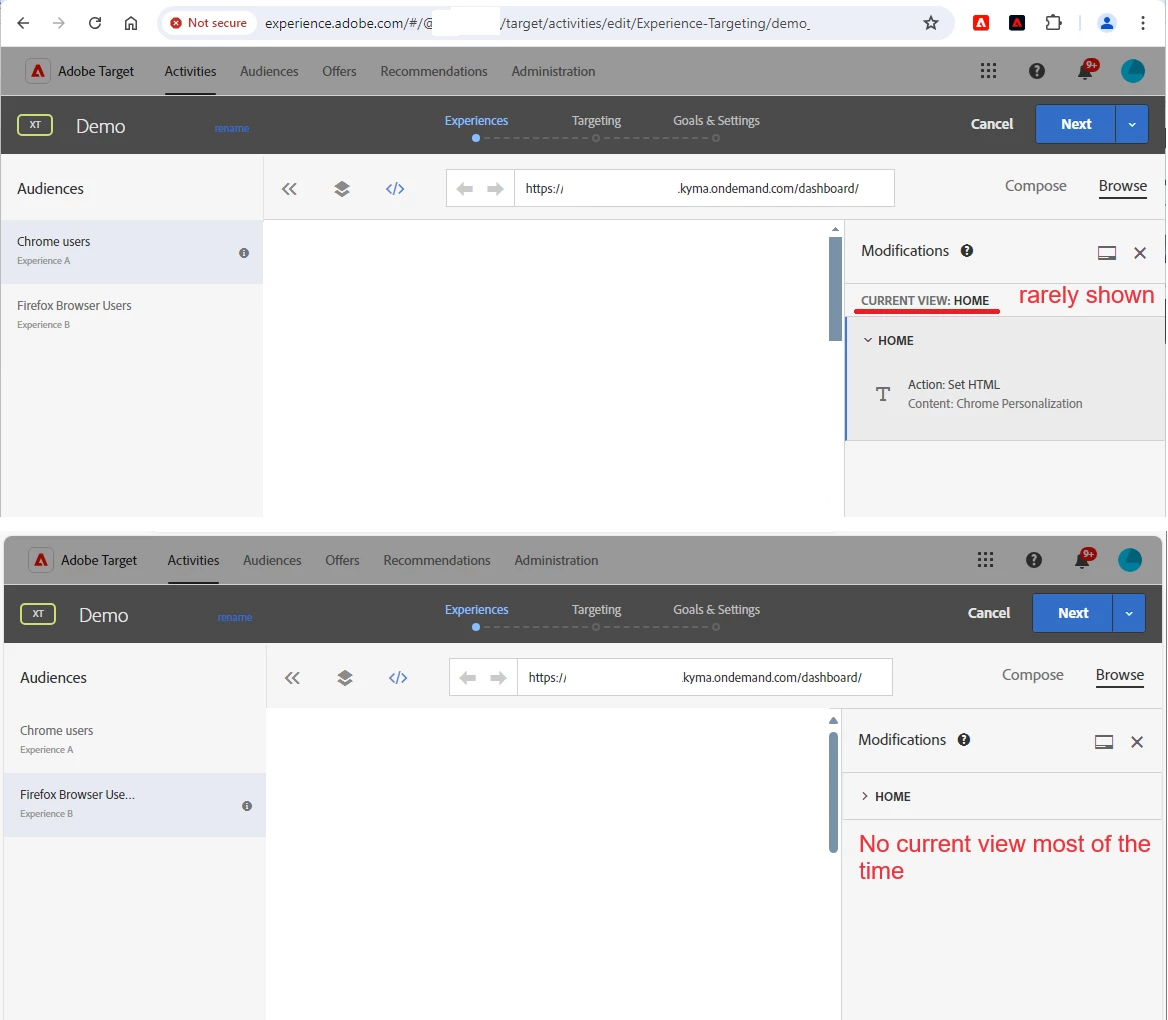Collapse HOME section in top Modifications panel

click(868, 340)
